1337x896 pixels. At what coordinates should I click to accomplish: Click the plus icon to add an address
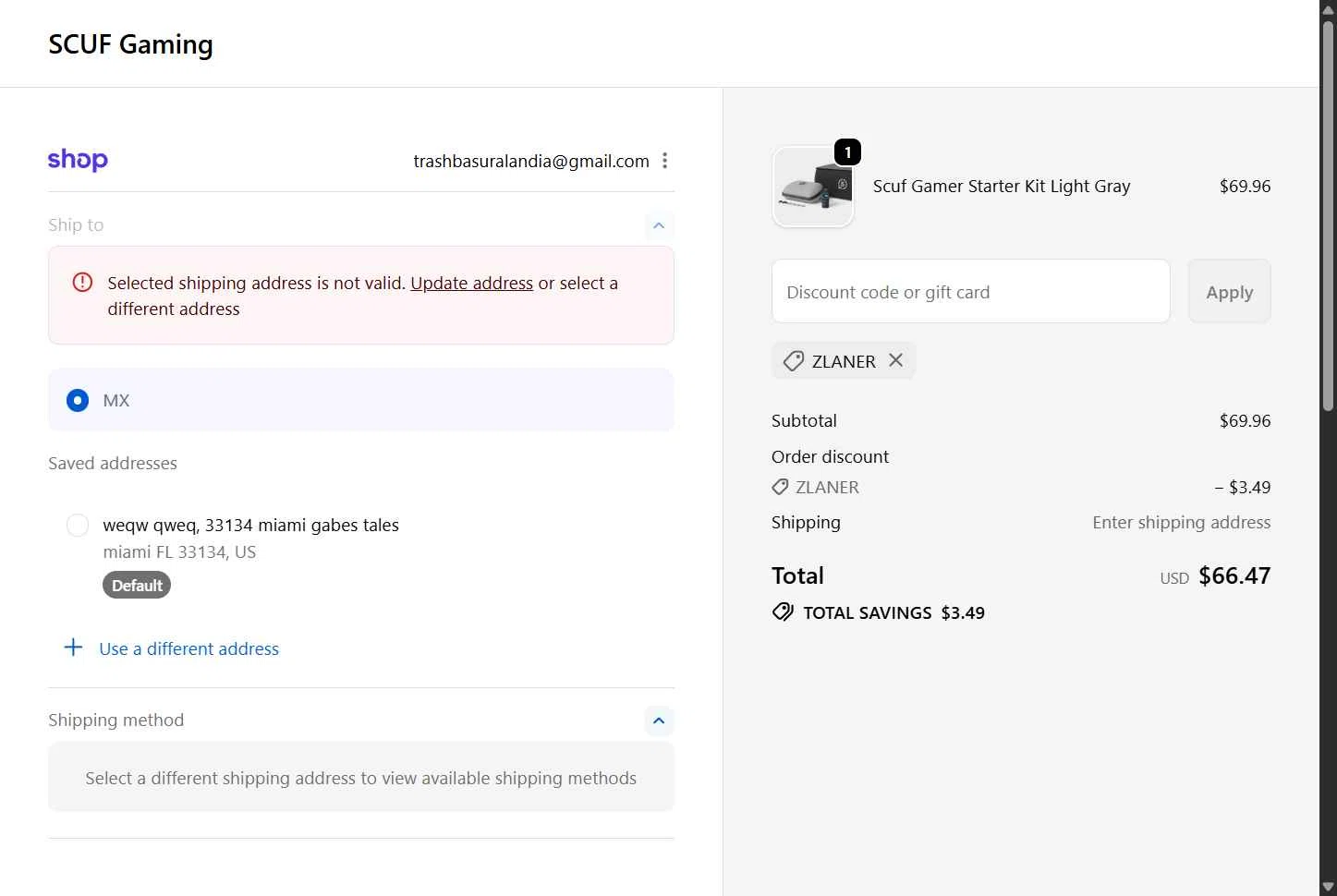[x=73, y=648]
